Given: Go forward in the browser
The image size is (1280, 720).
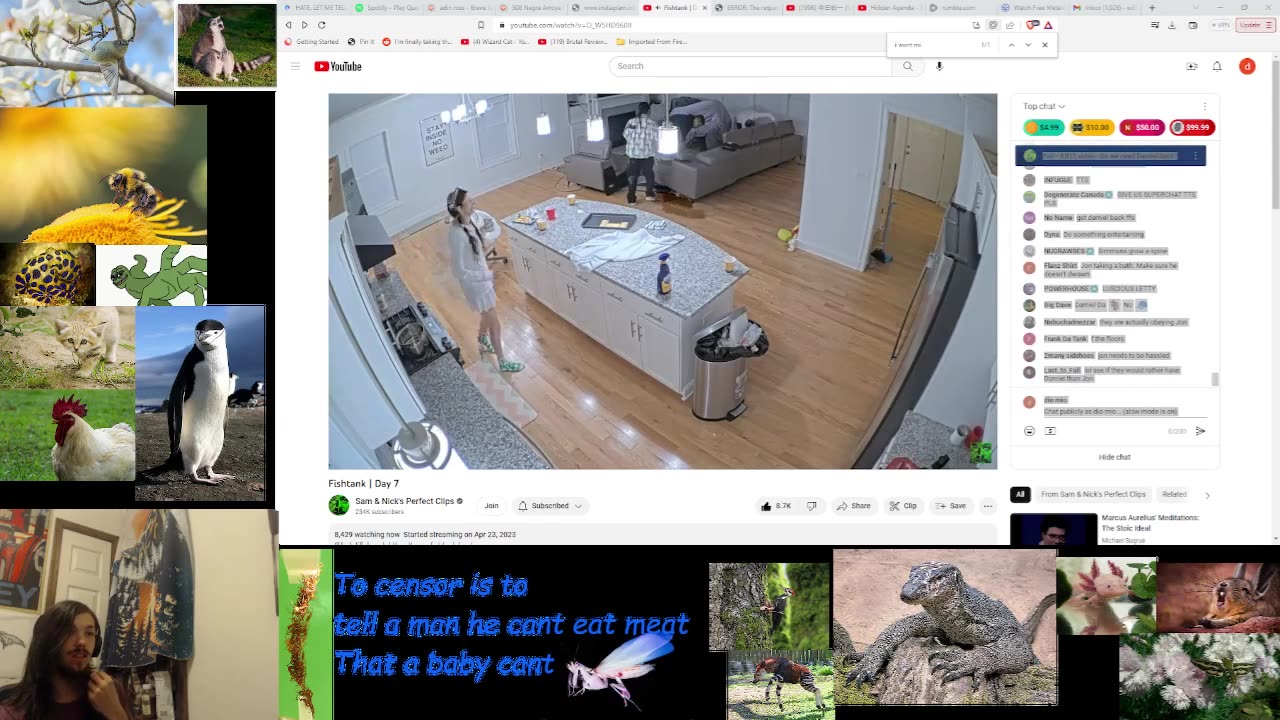Looking at the screenshot, I should pyautogui.click(x=304, y=25).
